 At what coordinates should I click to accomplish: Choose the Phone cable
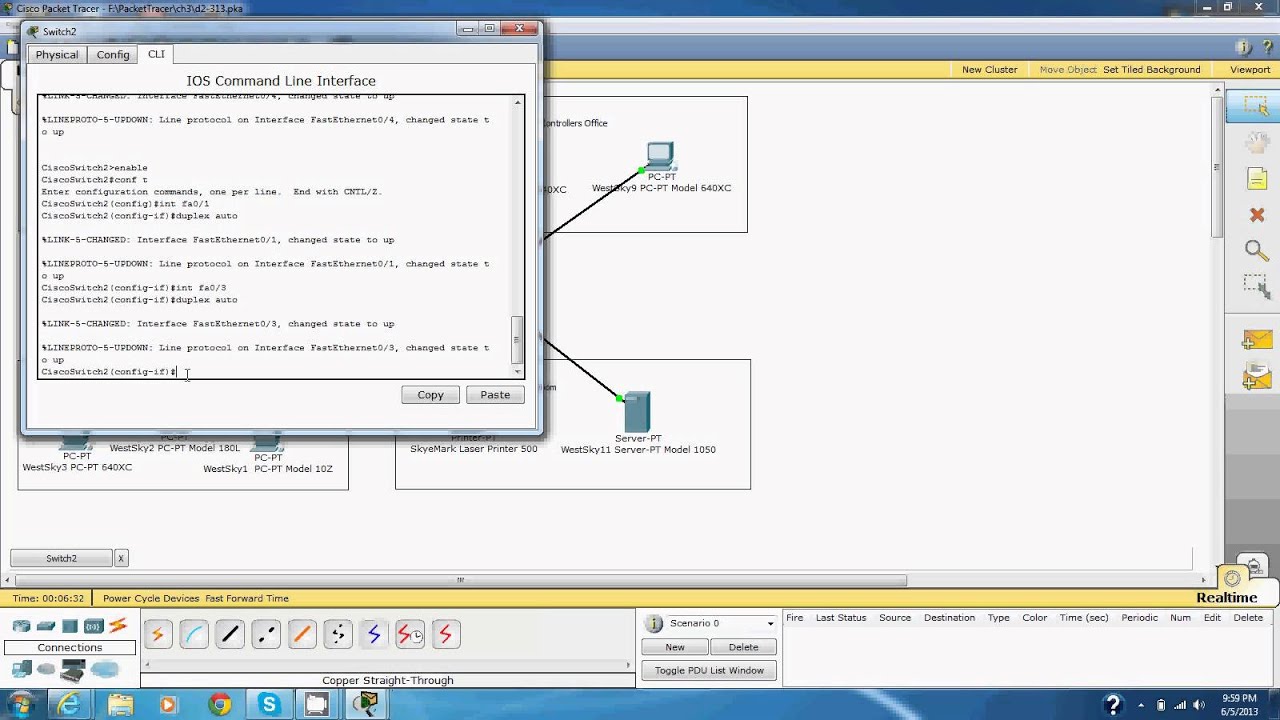[x=338, y=634]
